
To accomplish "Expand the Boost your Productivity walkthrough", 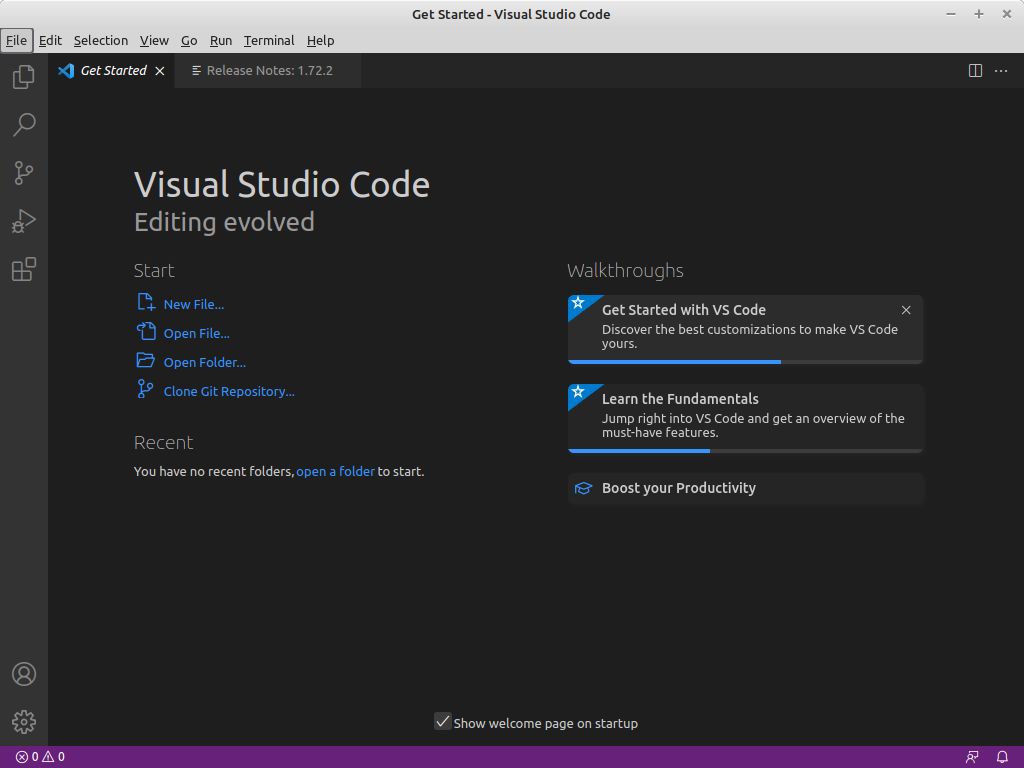I will tap(745, 488).
